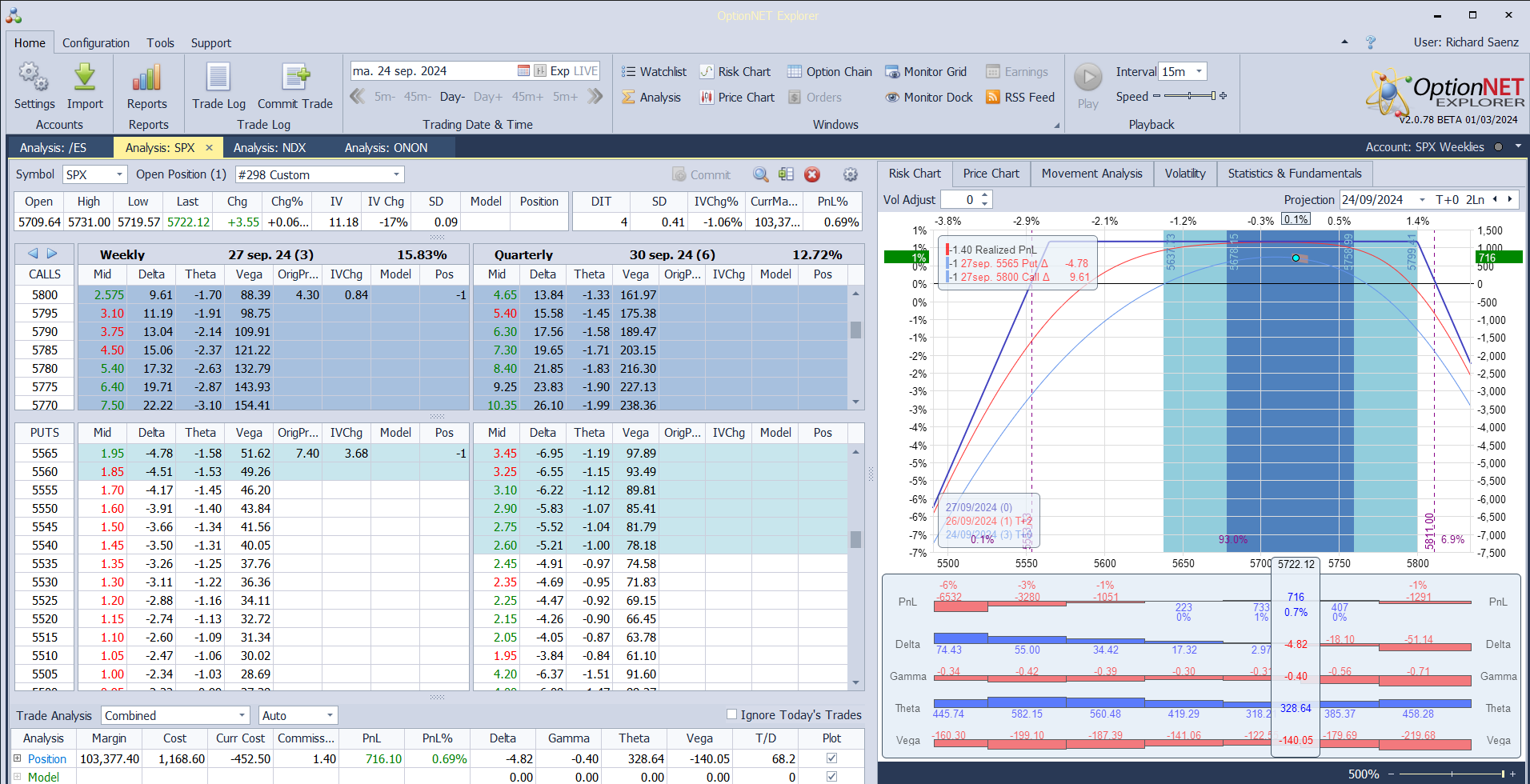The height and width of the screenshot is (784, 1530).
Task: Open the Risk Chart window from the ribbon
Action: [x=735, y=72]
